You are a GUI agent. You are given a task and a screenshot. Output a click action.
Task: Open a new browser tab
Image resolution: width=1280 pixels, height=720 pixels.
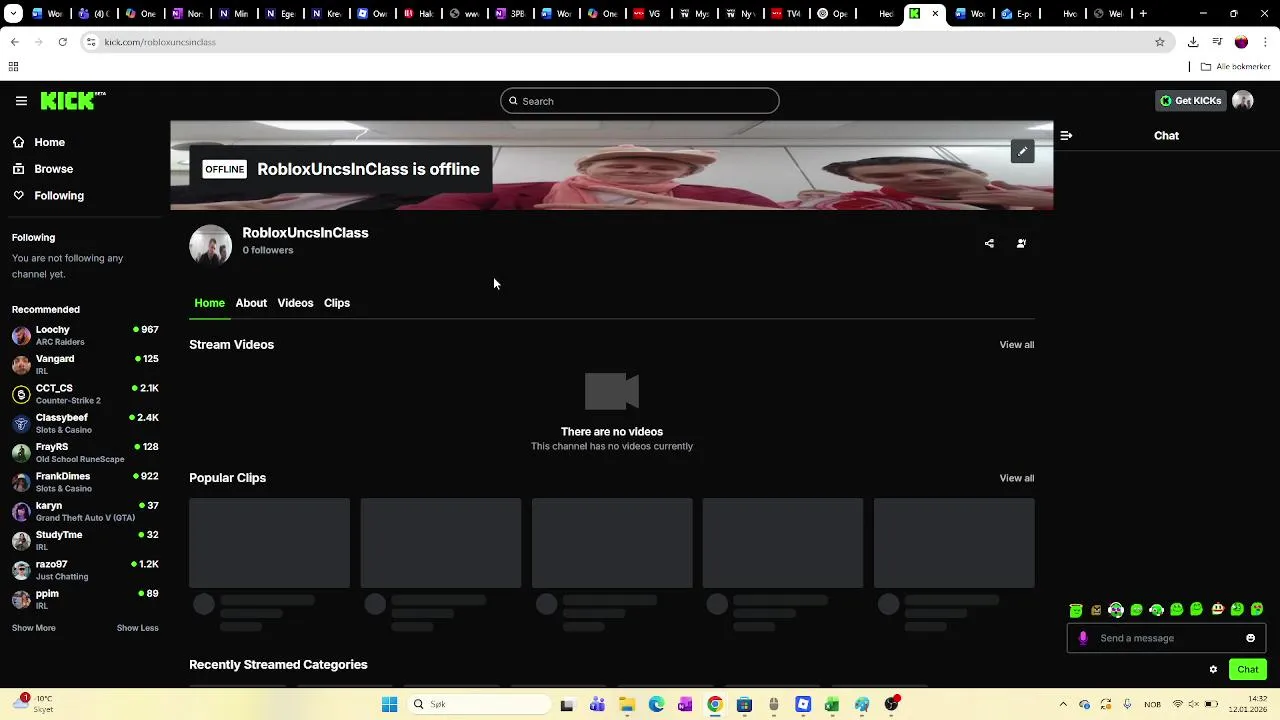[x=1143, y=14]
